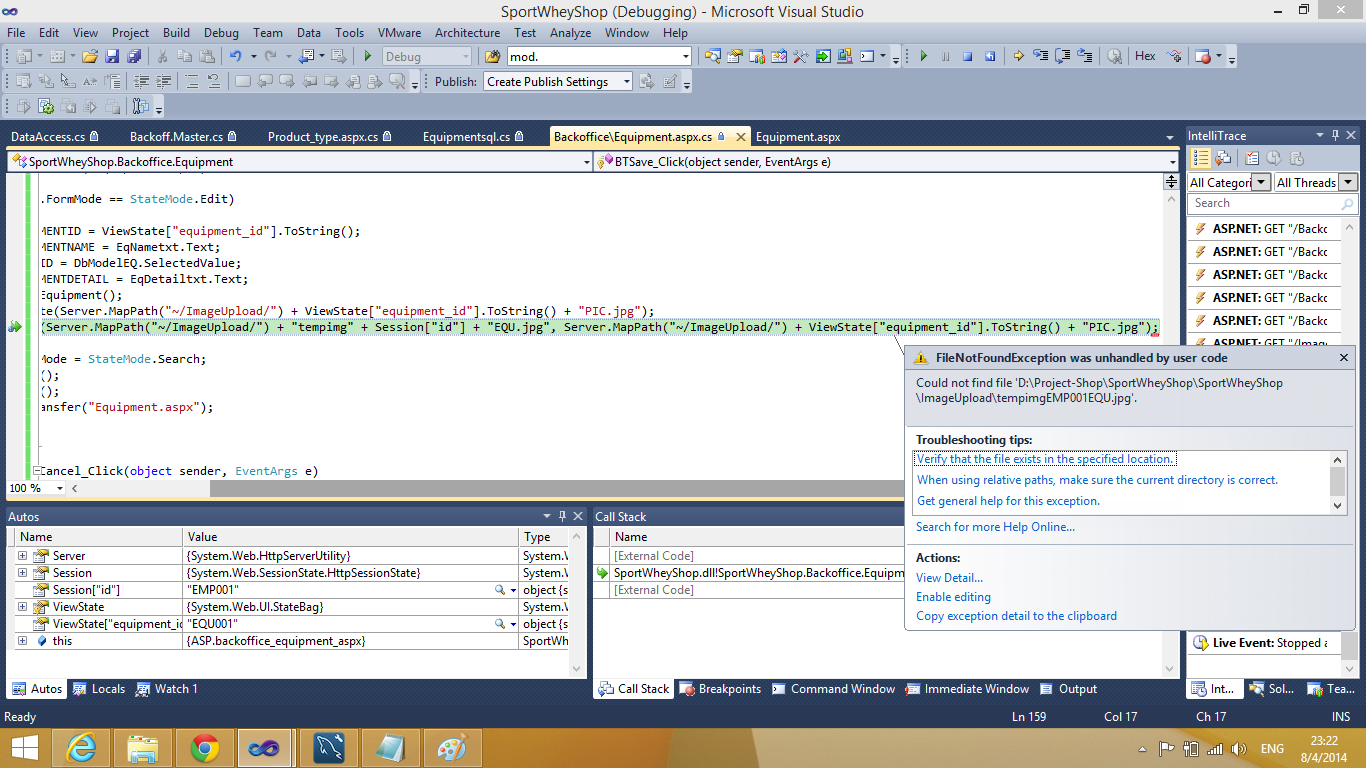The height and width of the screenshot is (768, 1366).
Task: Pin the IntelliTrace panel
Action: [x=1335, y=136]
